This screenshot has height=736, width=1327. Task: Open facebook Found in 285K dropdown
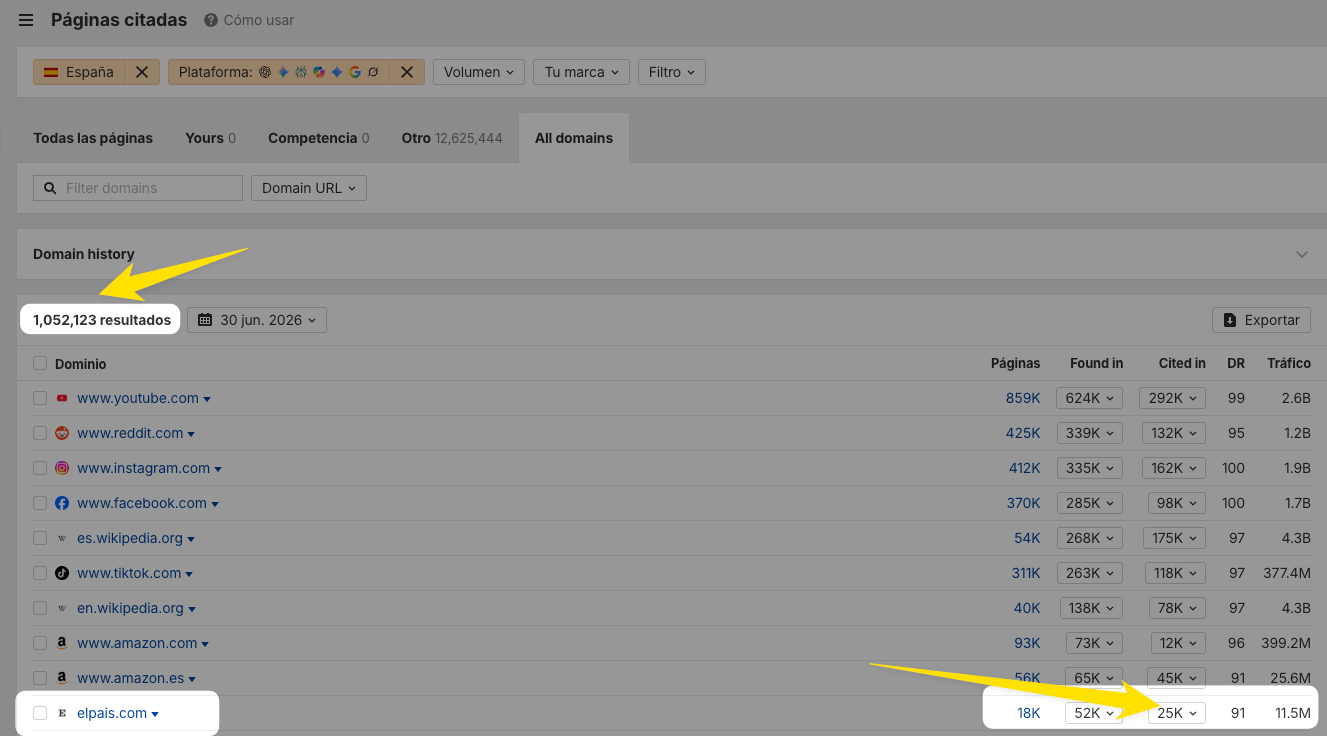[x=1089, y=503]
